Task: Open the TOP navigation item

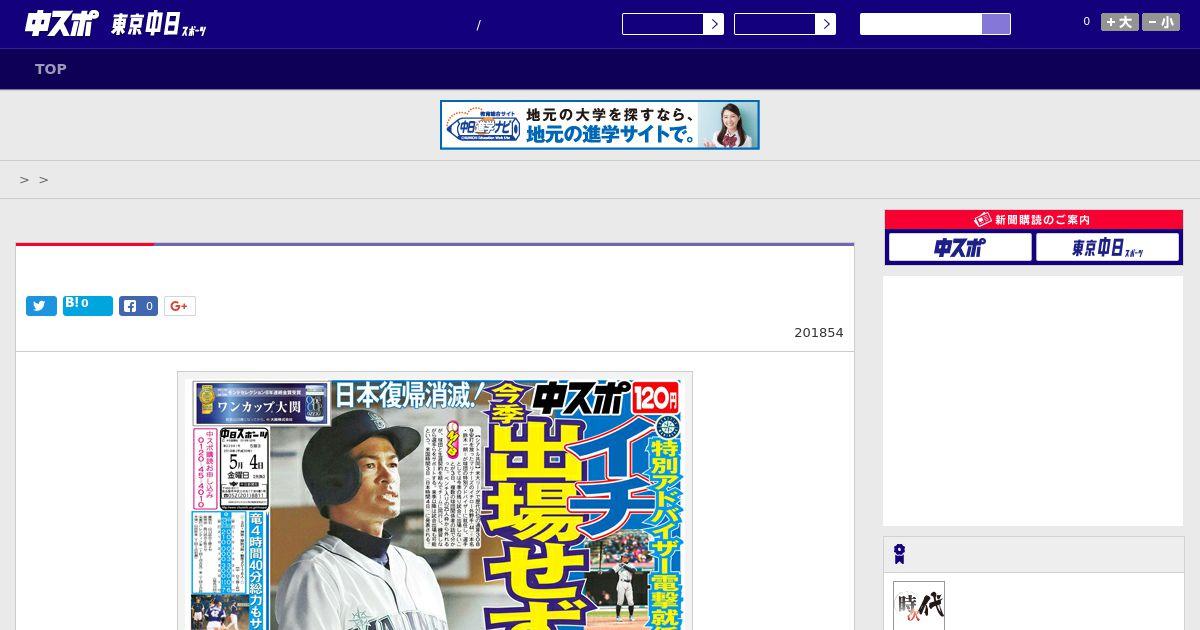Action: 51,69
